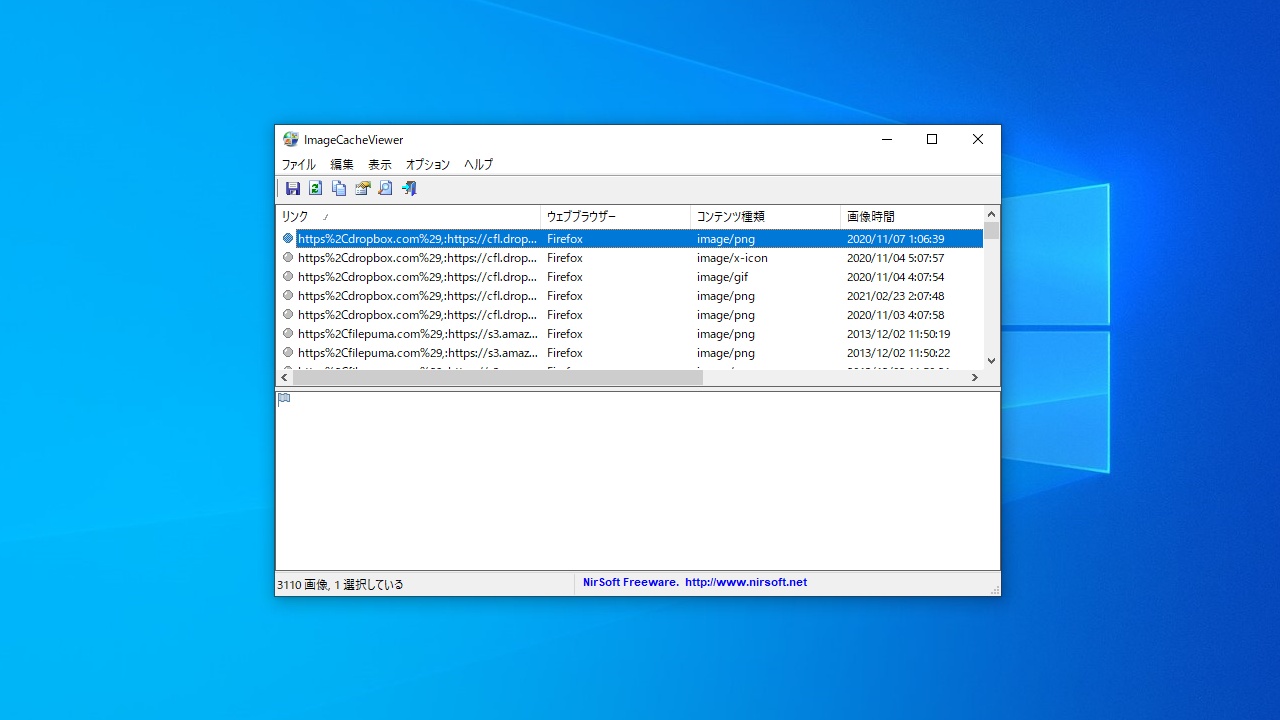Viewport: 1280px width, 720px height.
Task: Click the empty image preview pane
Action: (x=638, y=481)
